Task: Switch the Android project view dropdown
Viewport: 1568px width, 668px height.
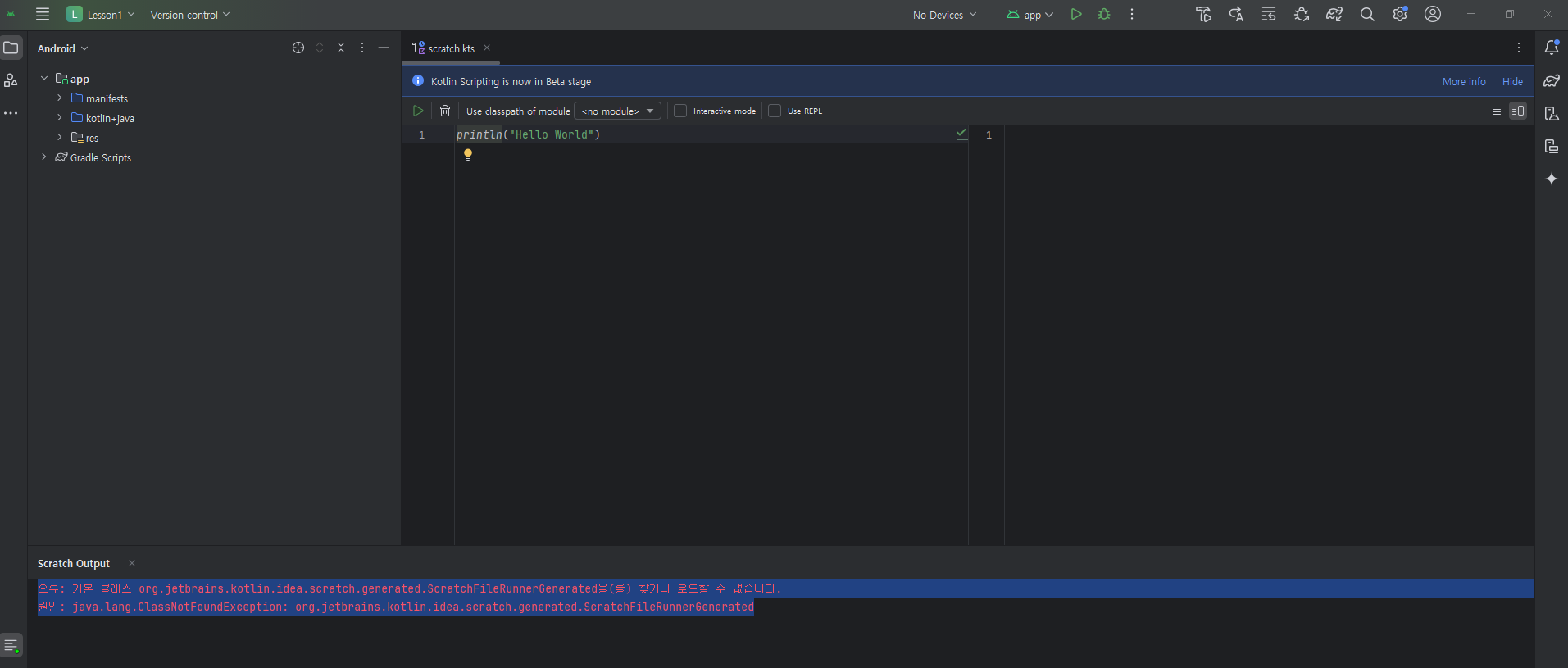Action: click(62, 48)
